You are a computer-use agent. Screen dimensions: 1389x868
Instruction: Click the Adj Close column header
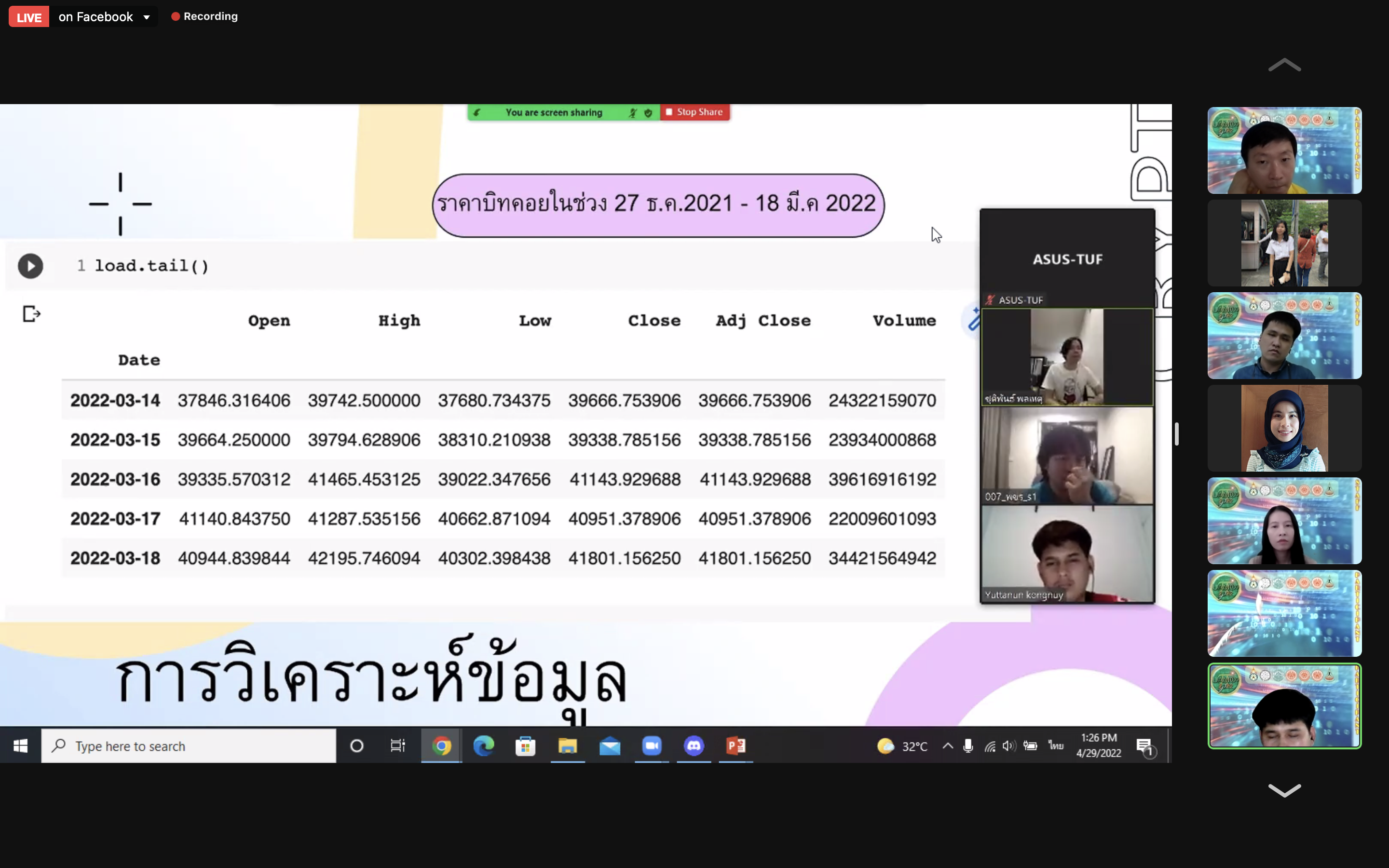pyautogui.click(x=763, y=321)
